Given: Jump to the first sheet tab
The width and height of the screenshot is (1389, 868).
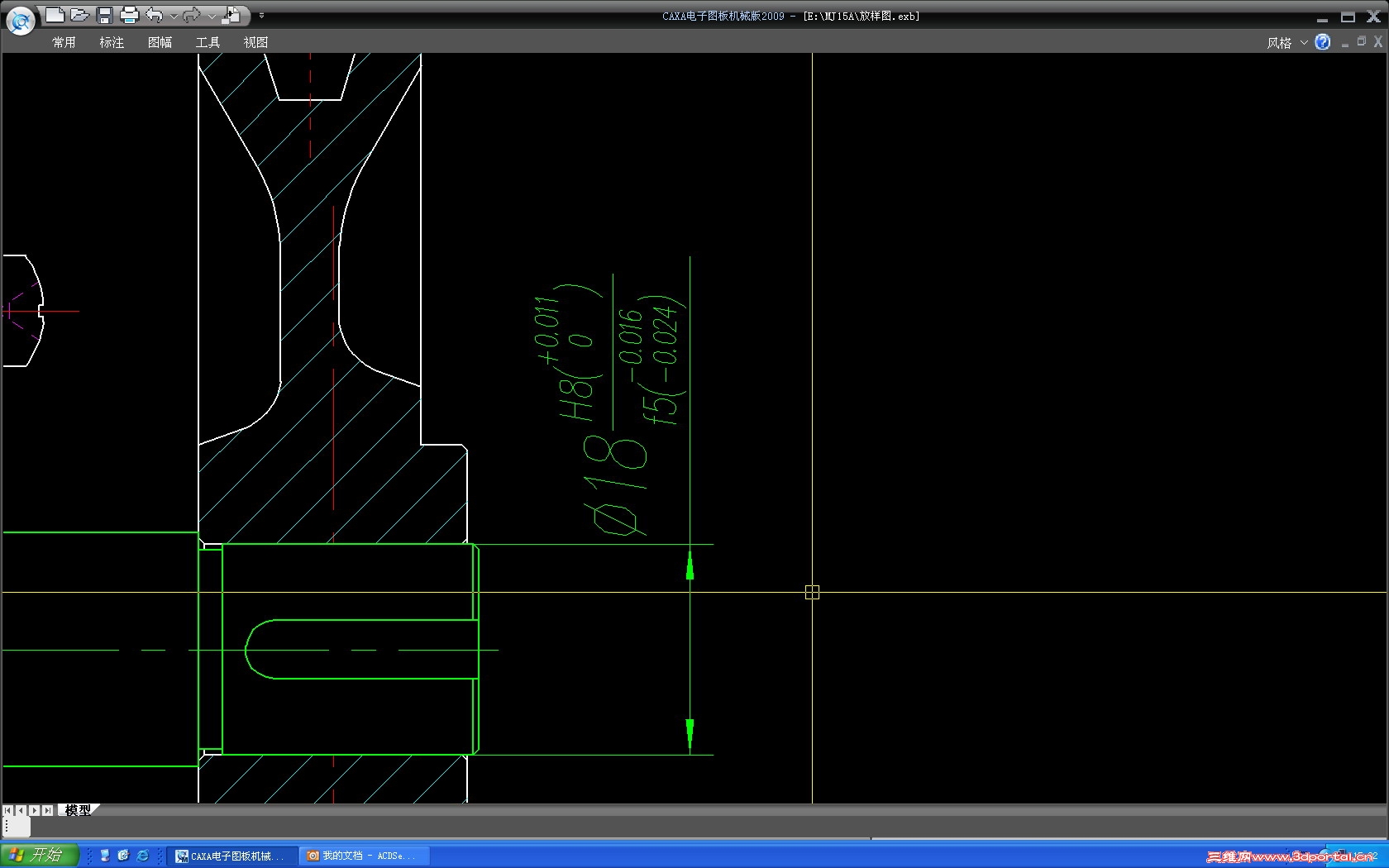Looking at the screenshot, I should point(8,810).
